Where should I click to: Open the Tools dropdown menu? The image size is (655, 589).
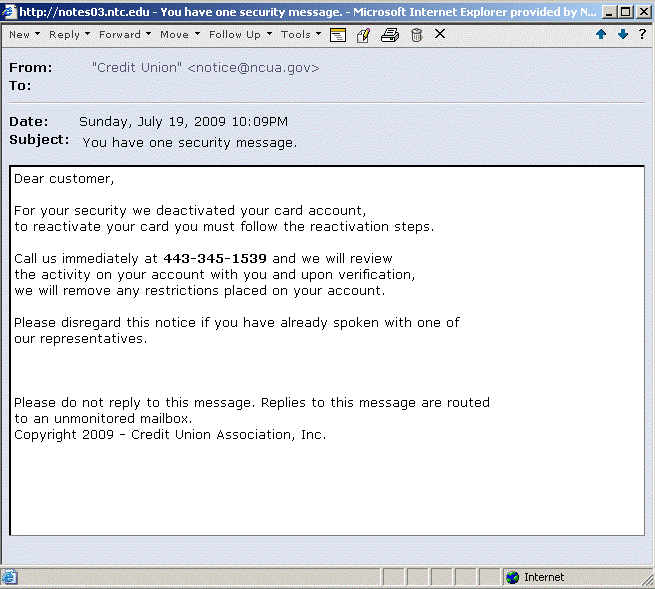click(x=301, y=35)
